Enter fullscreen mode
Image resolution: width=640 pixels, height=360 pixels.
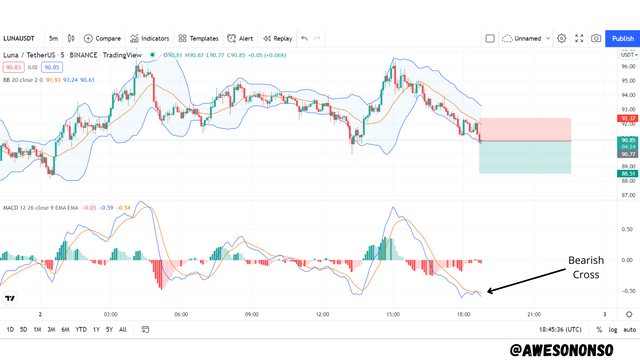579,38
